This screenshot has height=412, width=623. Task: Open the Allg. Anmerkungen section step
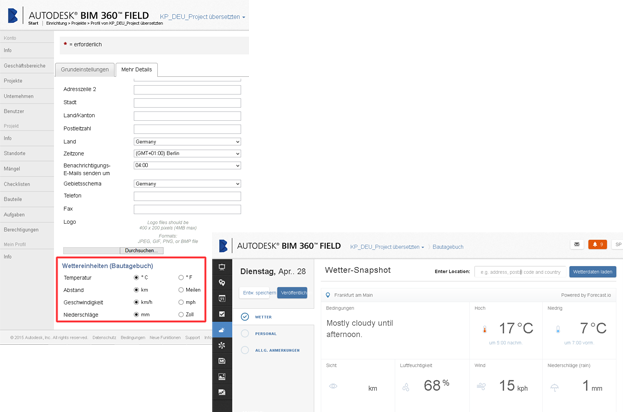tap(277, 350)
